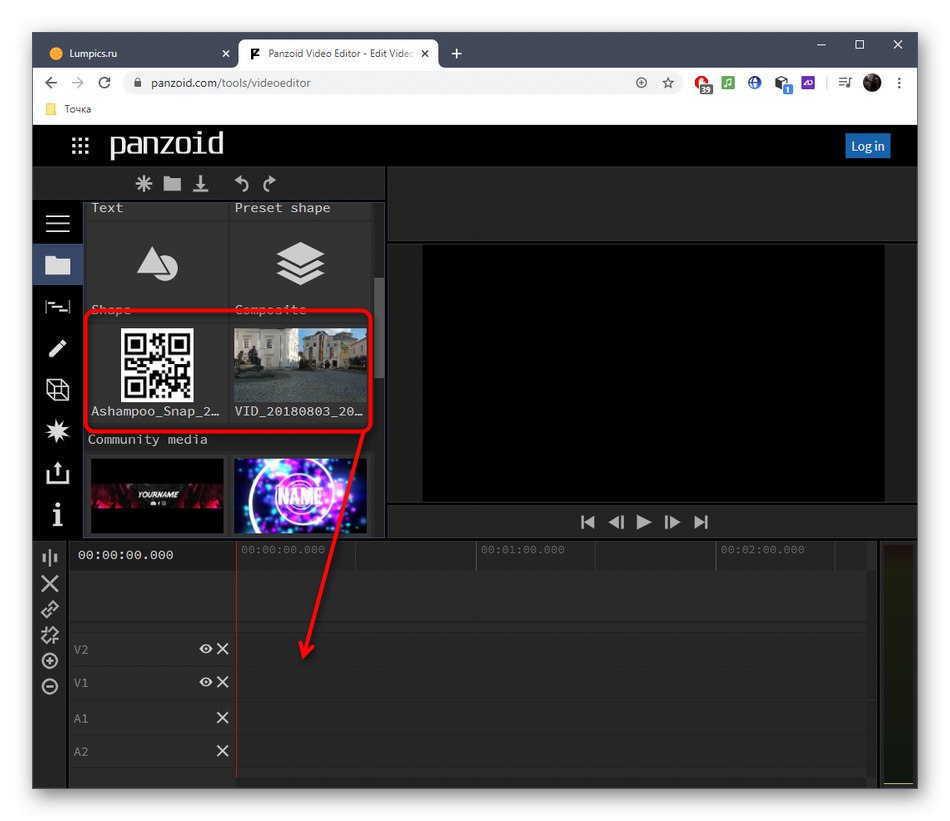950x821 pixels.
Task: Jump to the start of the video
Action: (x=587, y=522)
